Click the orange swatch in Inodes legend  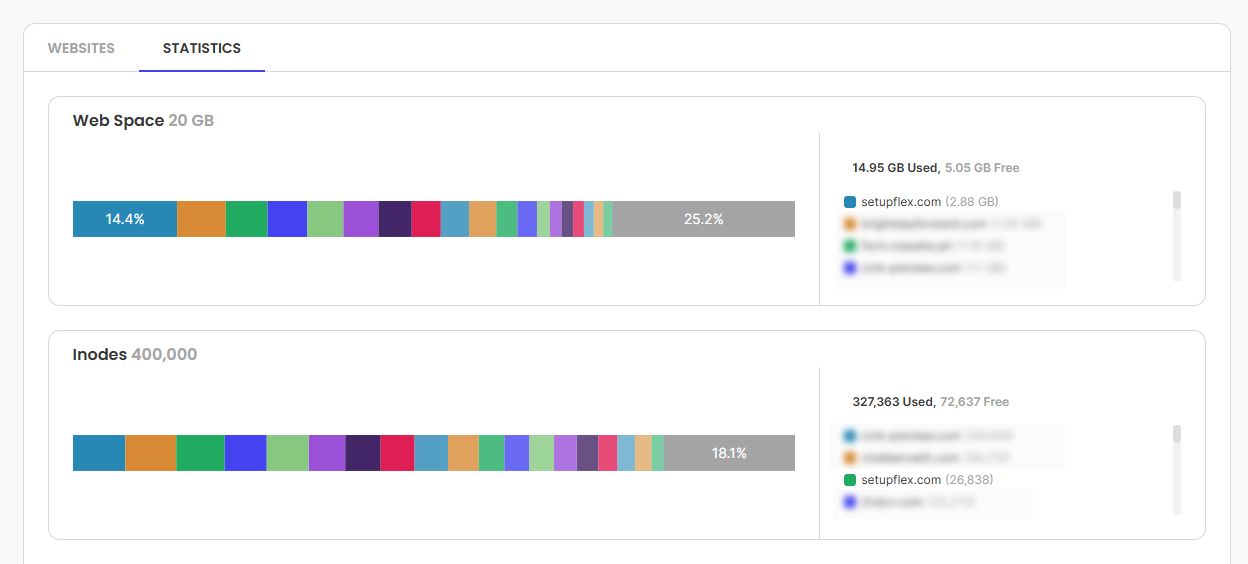tap(850, 458)
